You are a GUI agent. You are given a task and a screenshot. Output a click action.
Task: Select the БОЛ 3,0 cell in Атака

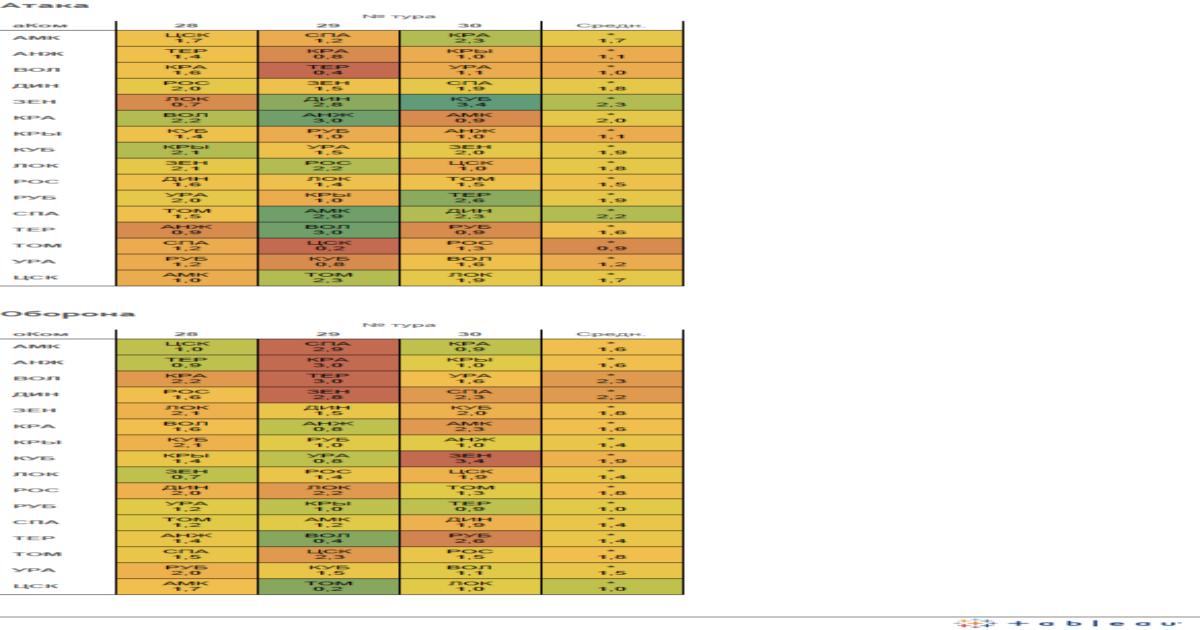[329, 230]
